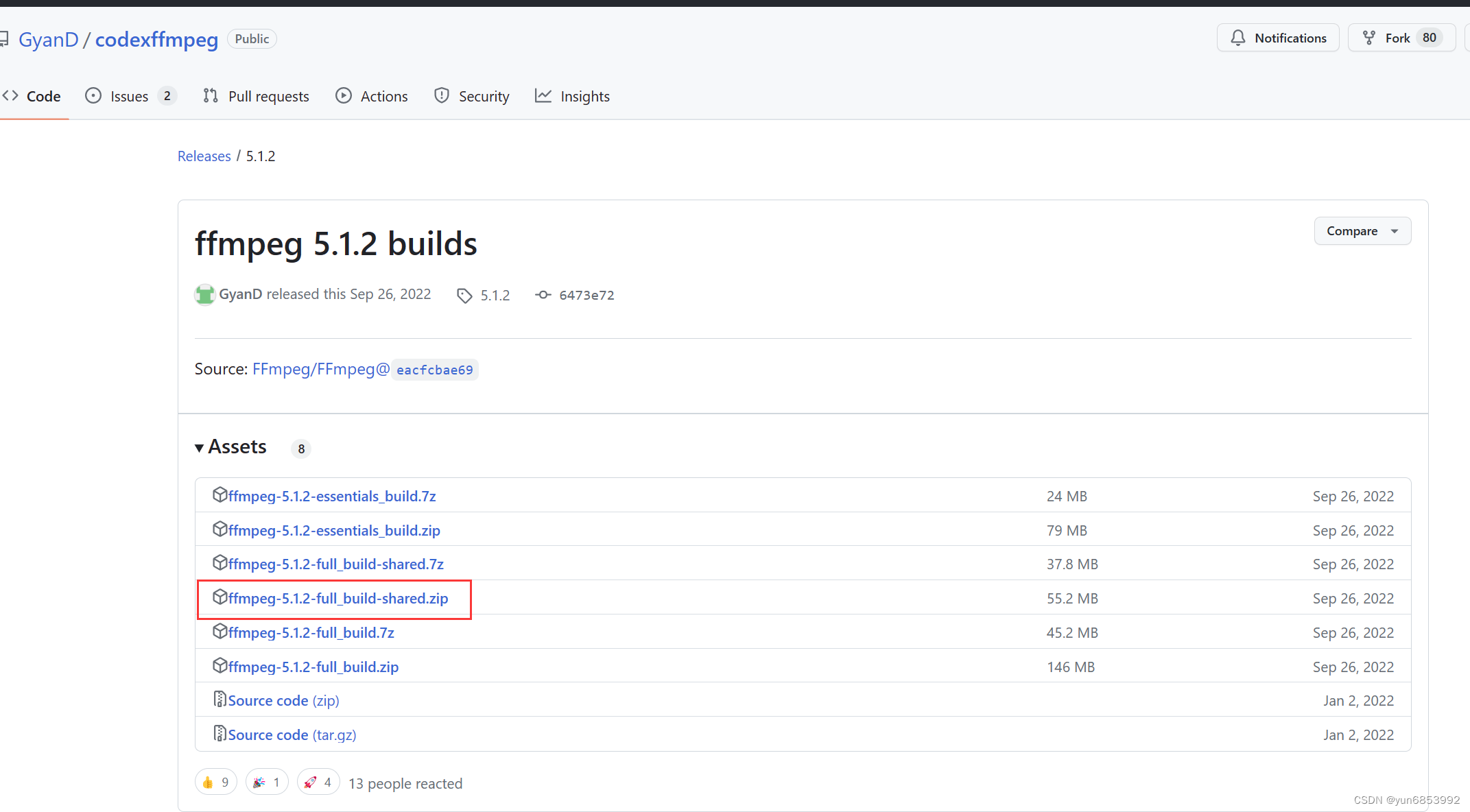
Task: Open the GyanD owner profile link
Action: (49, 40)
